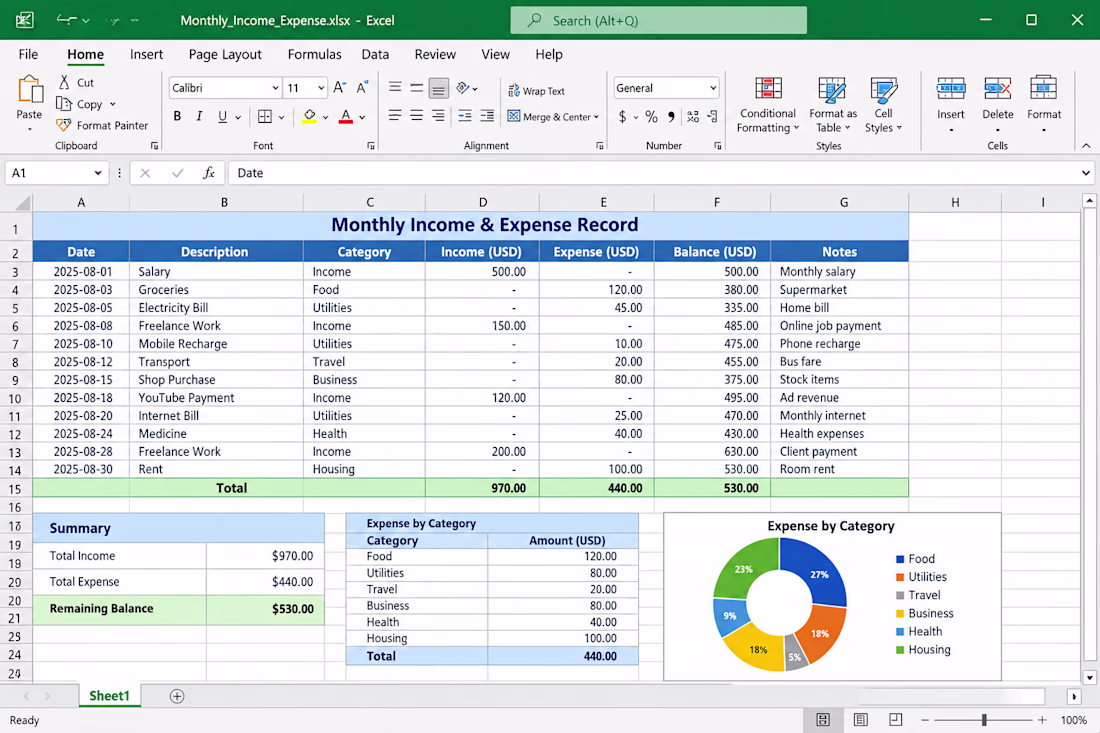
Task: Click the Delete cells icon
Action: pos(998,89)
